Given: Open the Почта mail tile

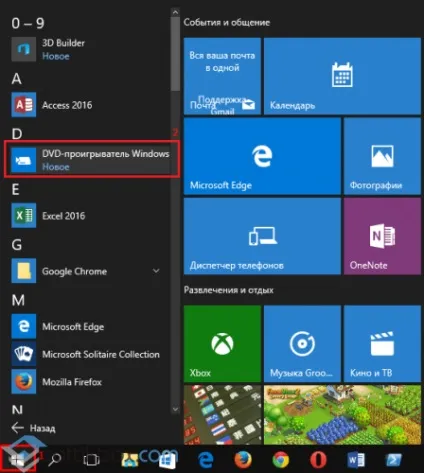Looking at the screenshot, I should (x=222, y=76).
